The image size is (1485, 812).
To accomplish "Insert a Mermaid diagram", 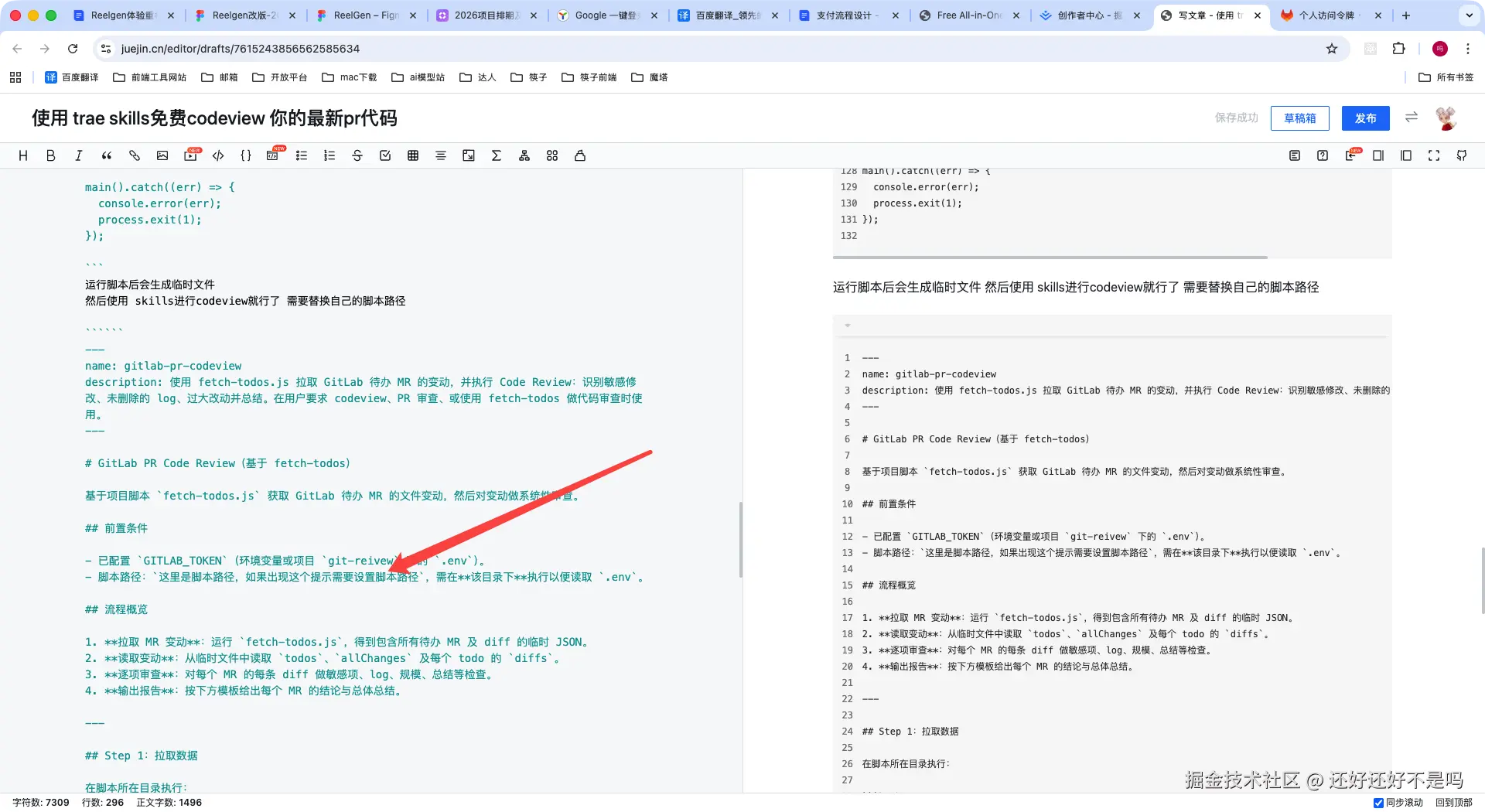I will (x=524, y=155).
